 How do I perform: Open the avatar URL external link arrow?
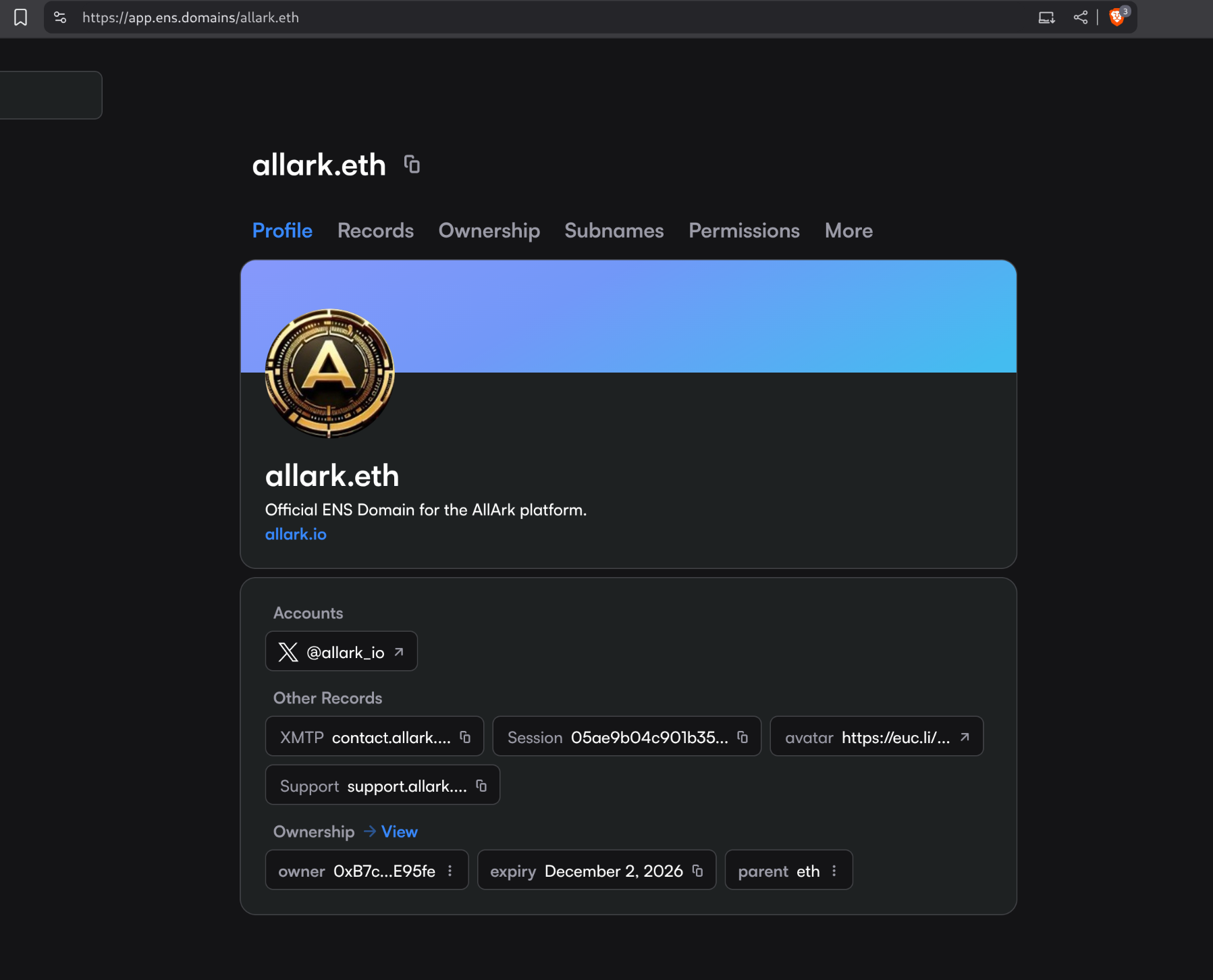(x=965, y=737)
